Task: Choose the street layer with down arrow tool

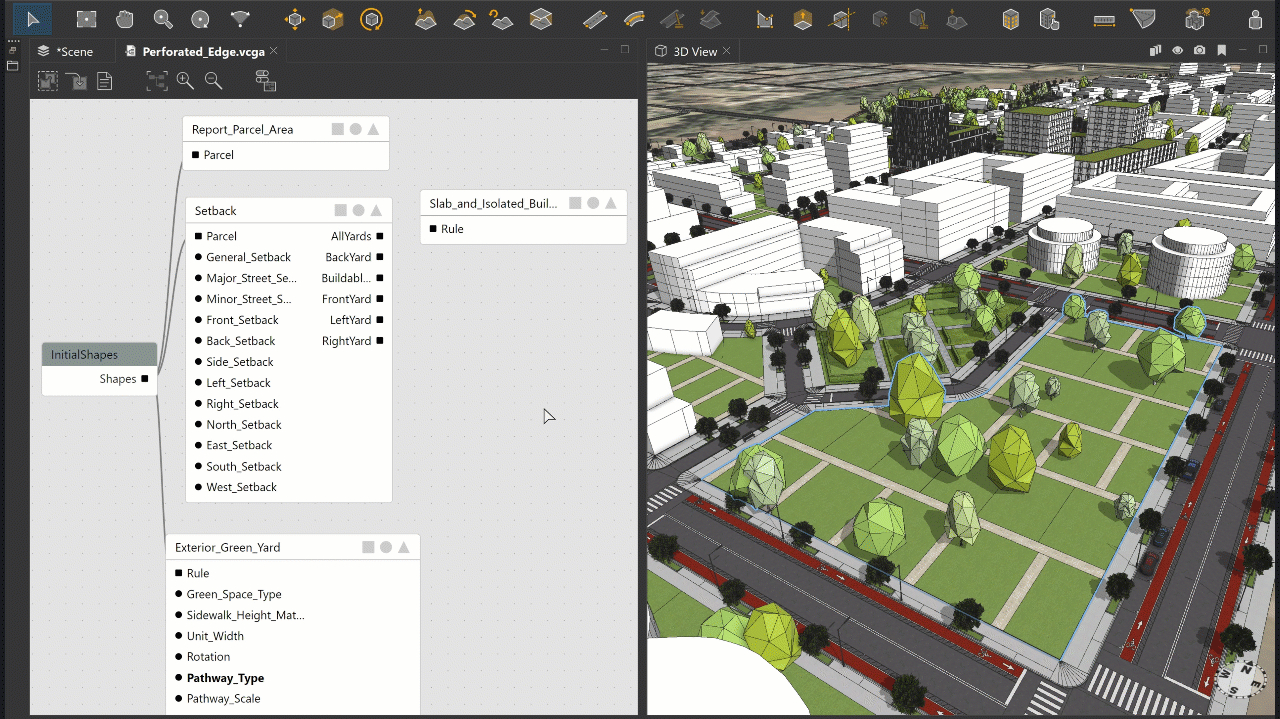Action: (x=710, y=19)
